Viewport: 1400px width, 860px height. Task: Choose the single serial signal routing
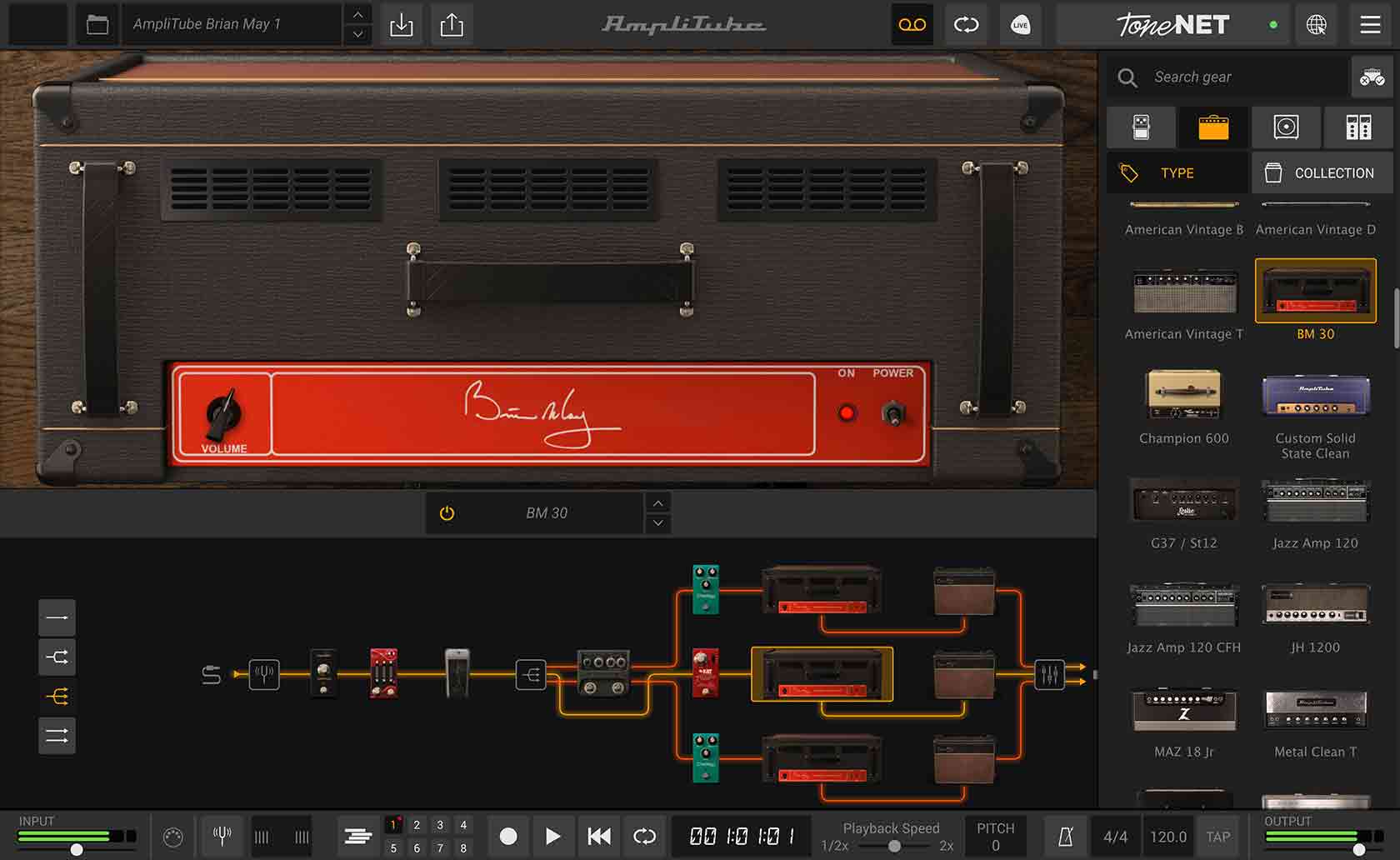57,617
